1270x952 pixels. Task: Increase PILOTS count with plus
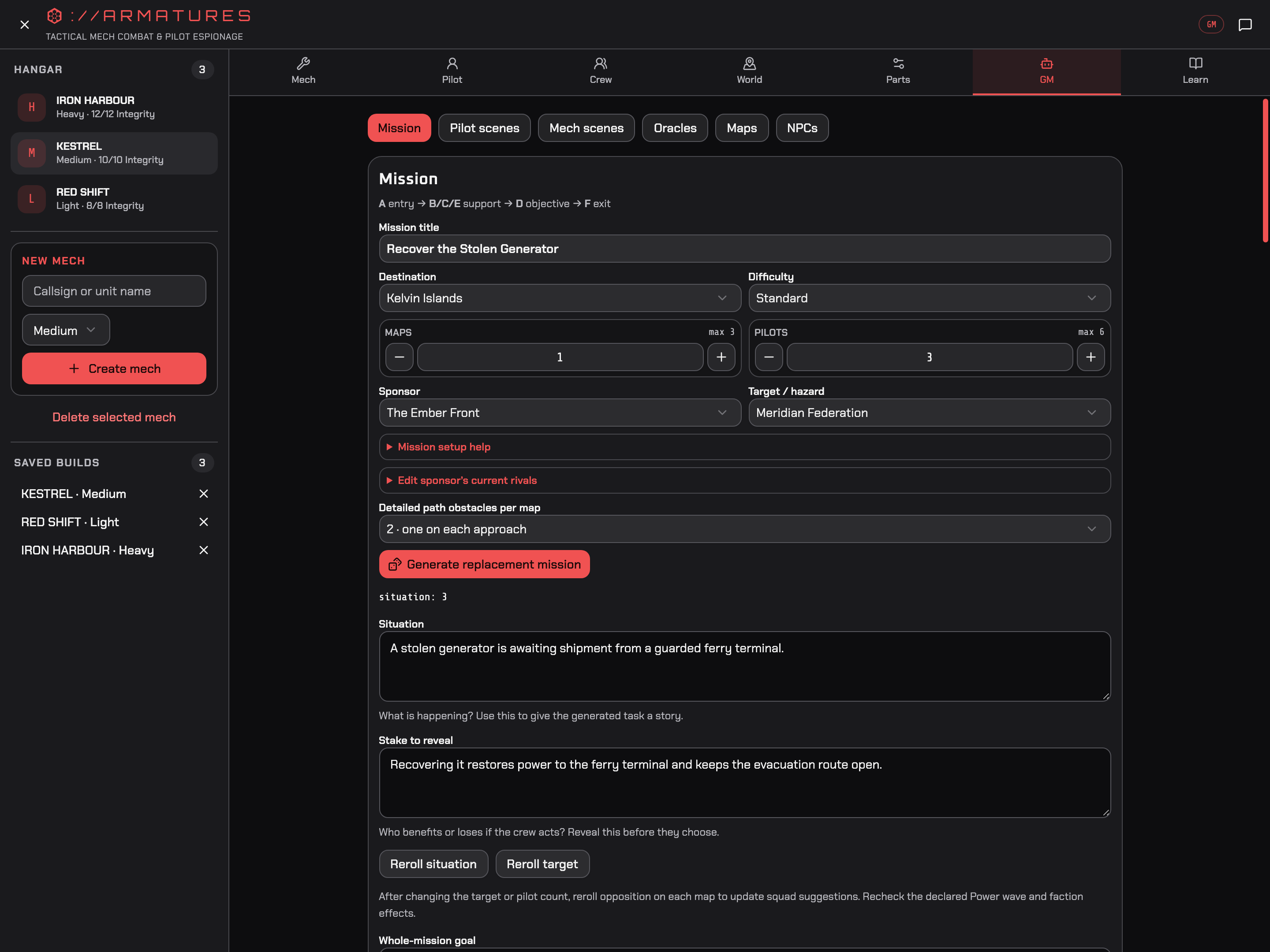(x=1091, y=357)
